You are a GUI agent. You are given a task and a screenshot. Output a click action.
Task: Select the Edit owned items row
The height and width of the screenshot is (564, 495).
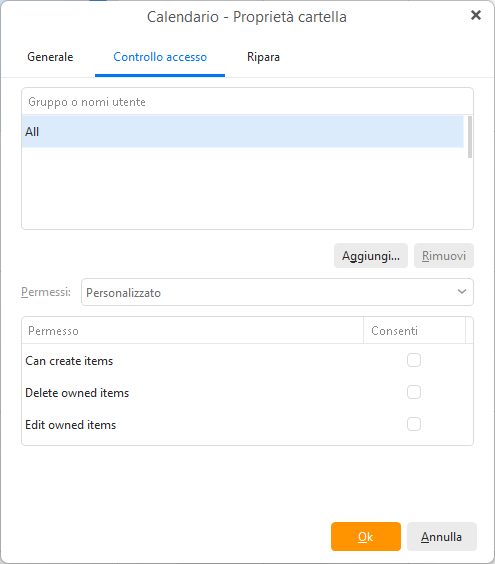(x=247, y=424)
